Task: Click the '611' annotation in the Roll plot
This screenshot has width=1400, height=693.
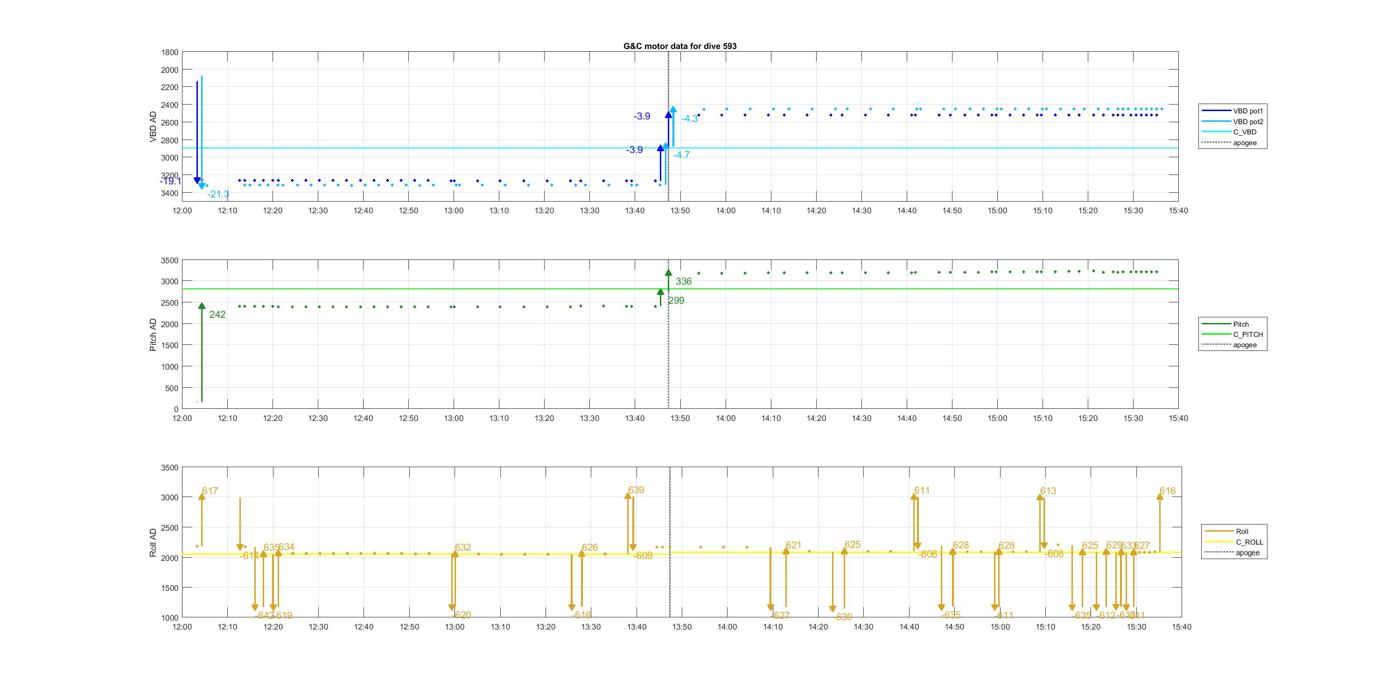Action: point(922,490)
